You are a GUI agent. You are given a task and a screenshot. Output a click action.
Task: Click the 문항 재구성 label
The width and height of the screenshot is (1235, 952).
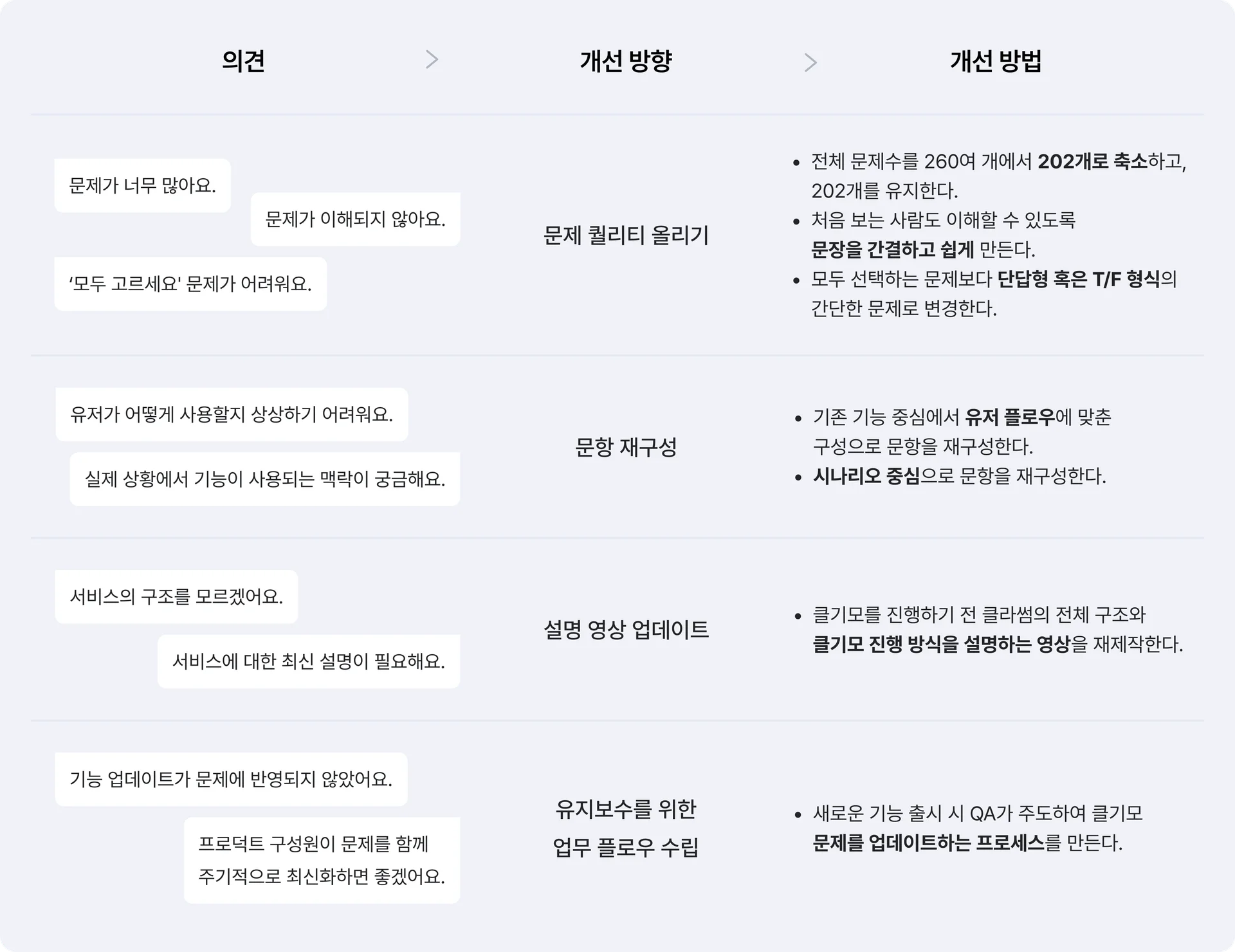[626, 447]
